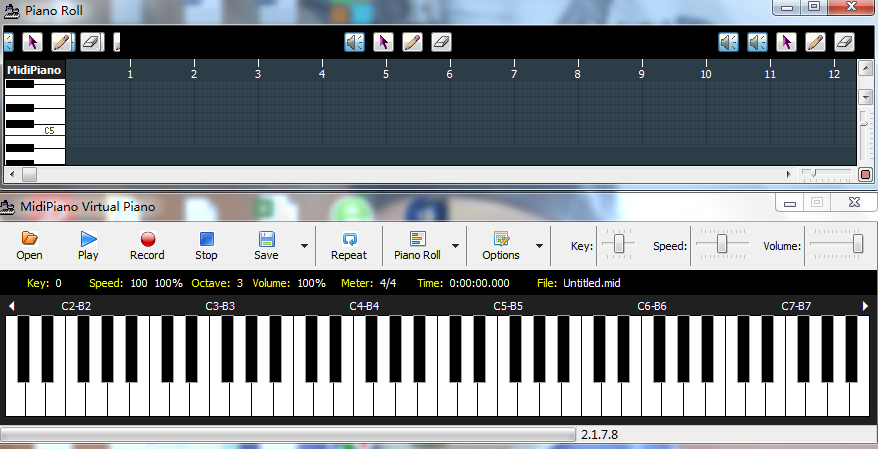Pick the pencil tool in the right toolbar group
878x449 pixels.
(x=815, y=42)
